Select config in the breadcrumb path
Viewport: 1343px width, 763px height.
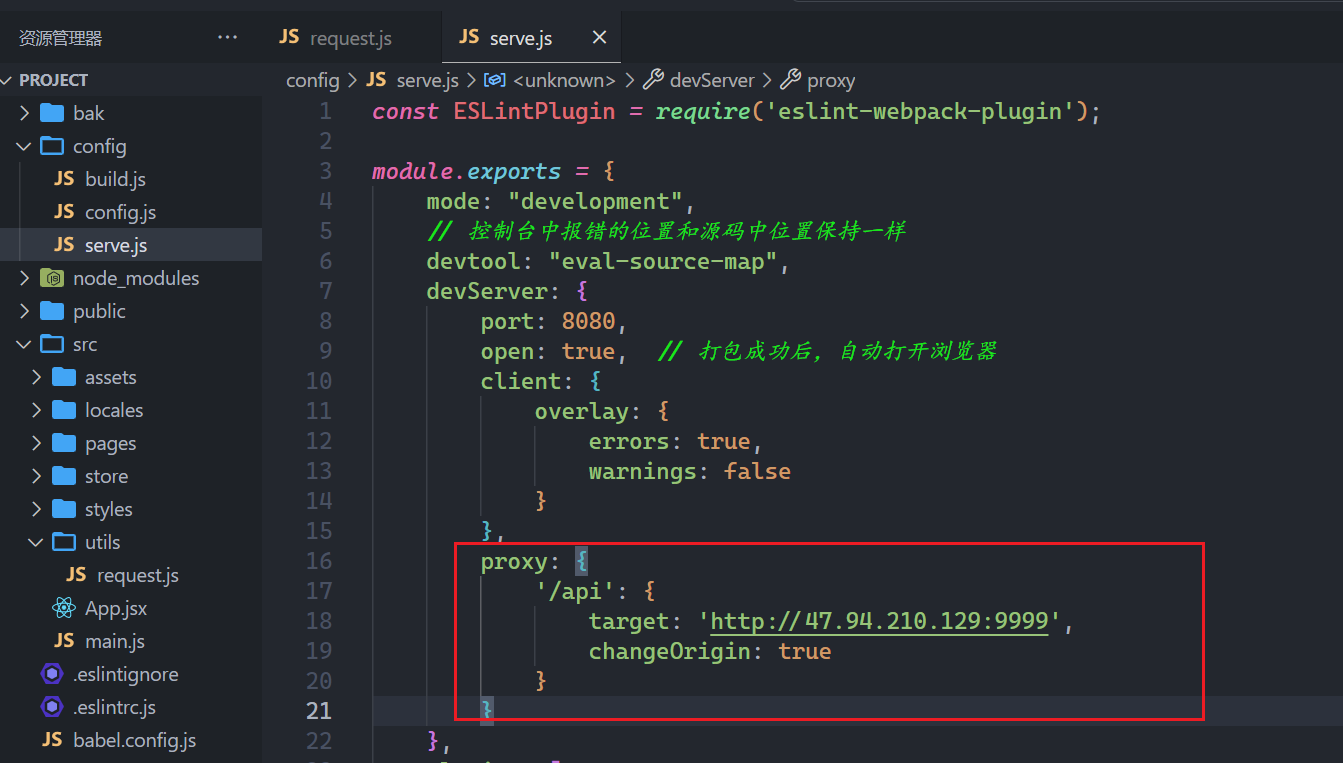point(313,80)
